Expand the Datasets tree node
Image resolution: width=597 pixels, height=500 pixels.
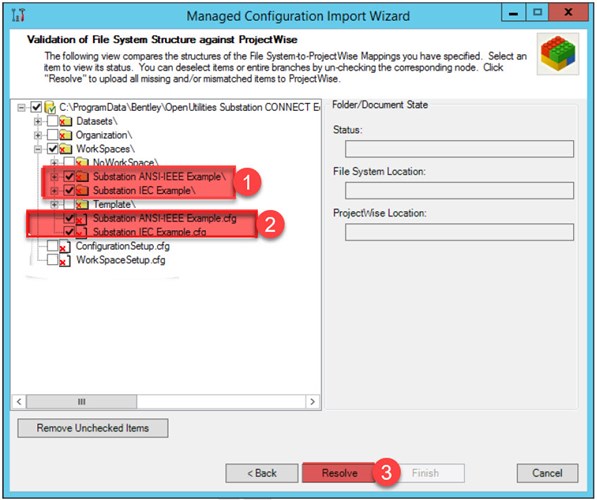click(38, 121)
